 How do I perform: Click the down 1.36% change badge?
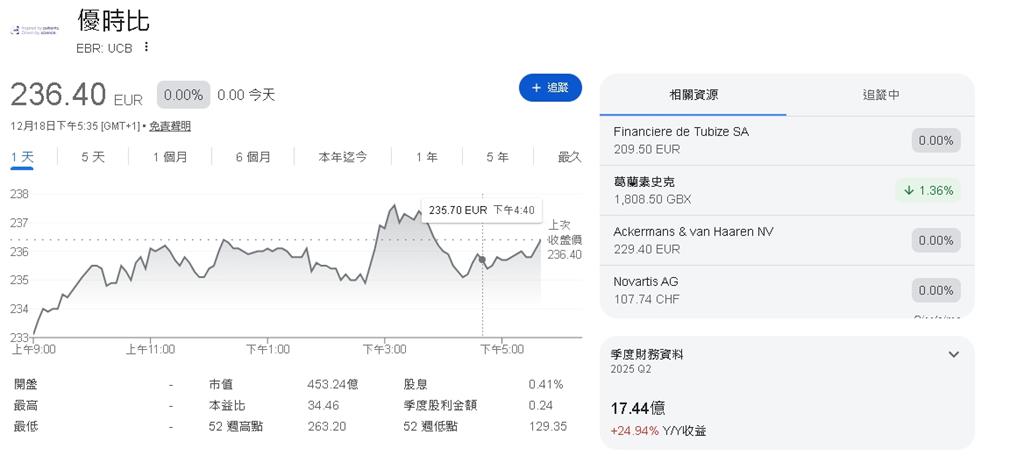pos(928,191)
